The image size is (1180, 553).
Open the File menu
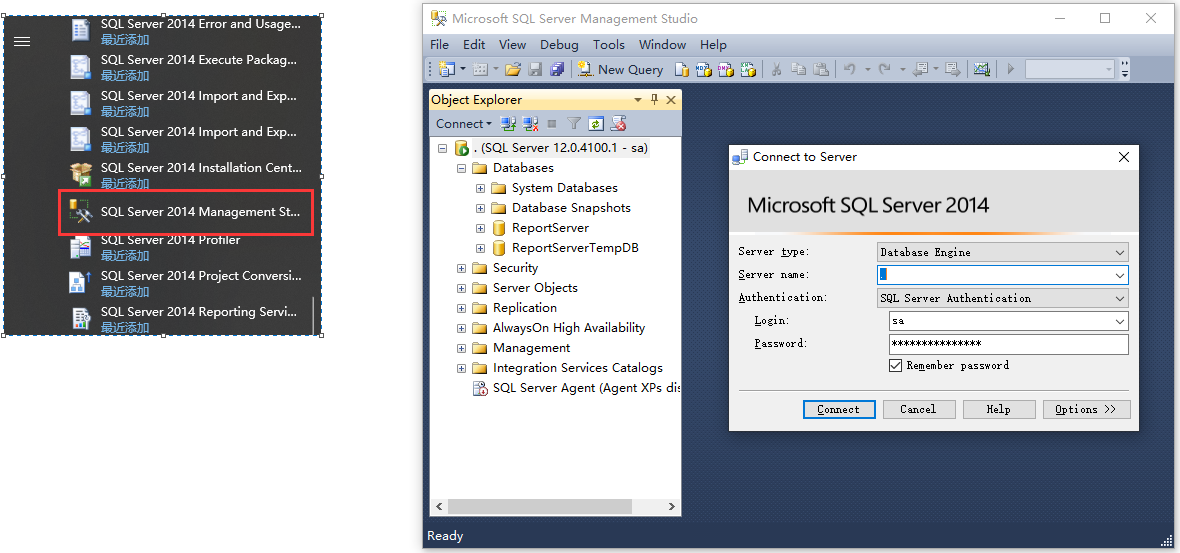[x=439, y=45]
